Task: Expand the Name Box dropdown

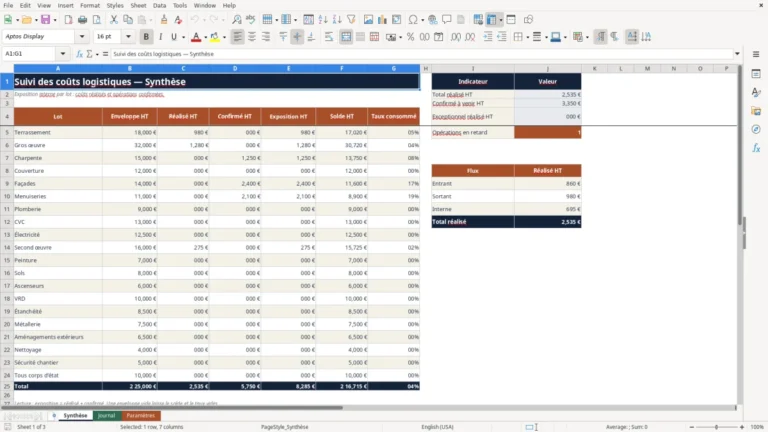Action: click(x=63, y=54)
